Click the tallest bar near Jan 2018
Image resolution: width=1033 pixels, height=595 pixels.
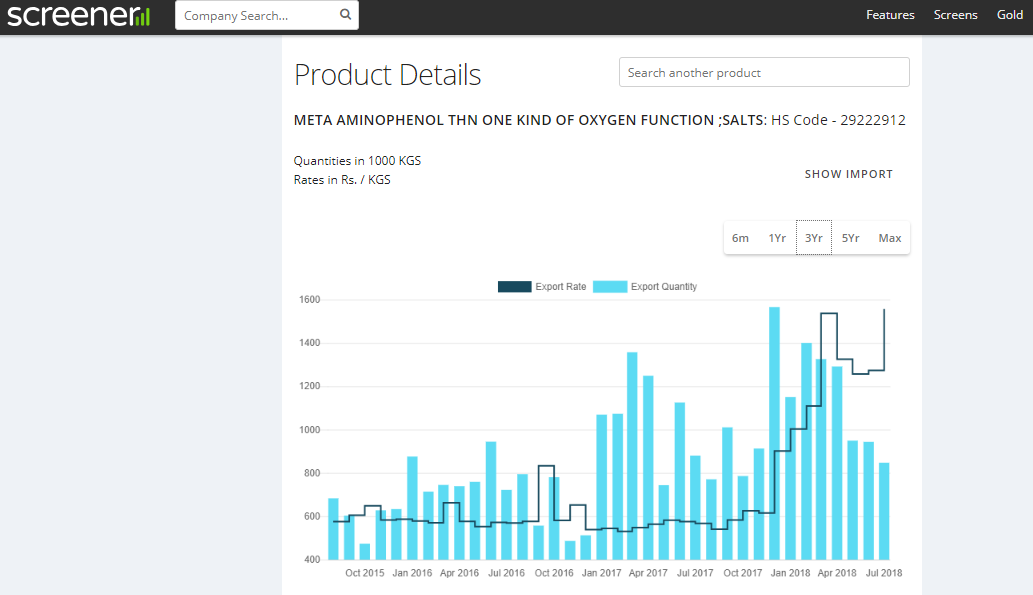(x=774, y=434)
